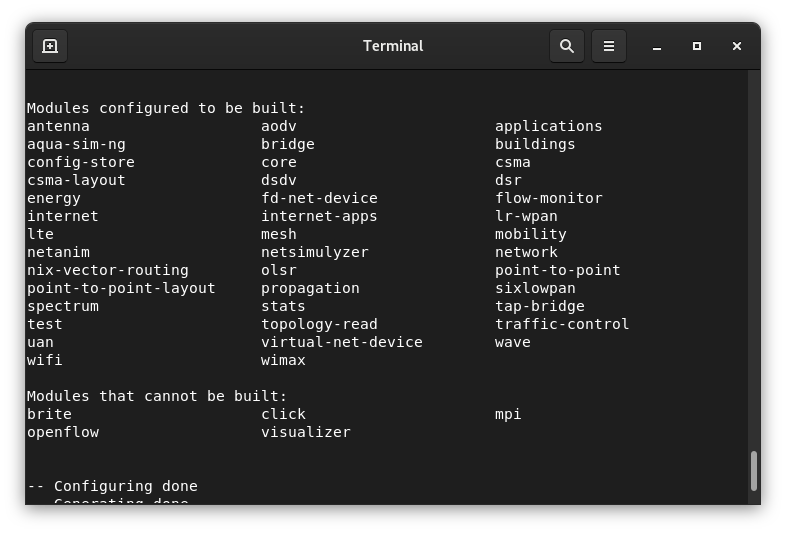Click the 'nix-vector-routing' module name

point(108,270)
